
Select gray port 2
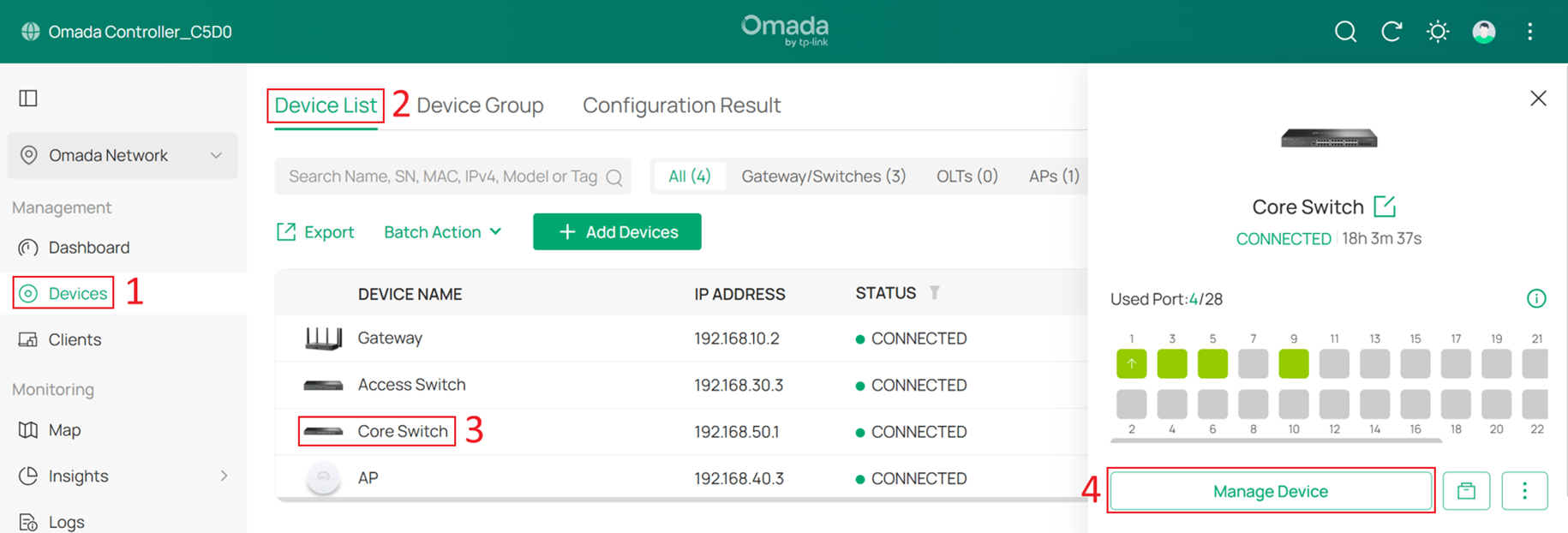tap(1132, 404)
